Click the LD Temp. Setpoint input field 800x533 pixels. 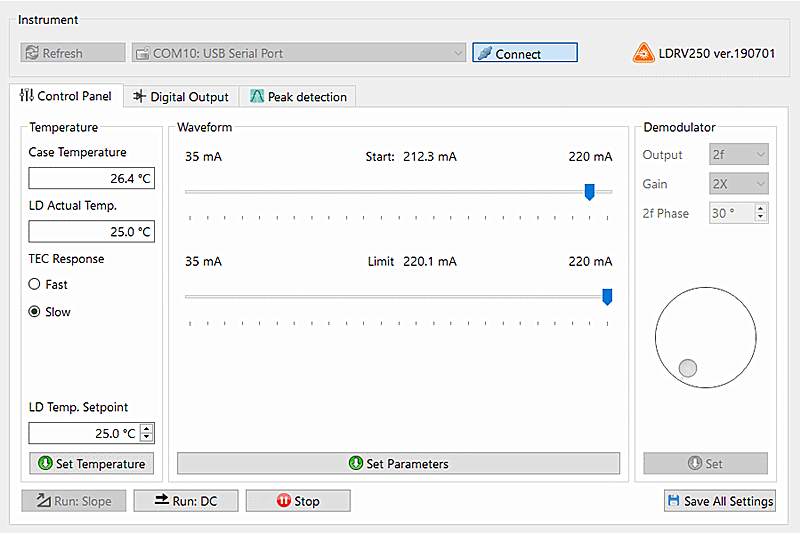pos(85,434)
